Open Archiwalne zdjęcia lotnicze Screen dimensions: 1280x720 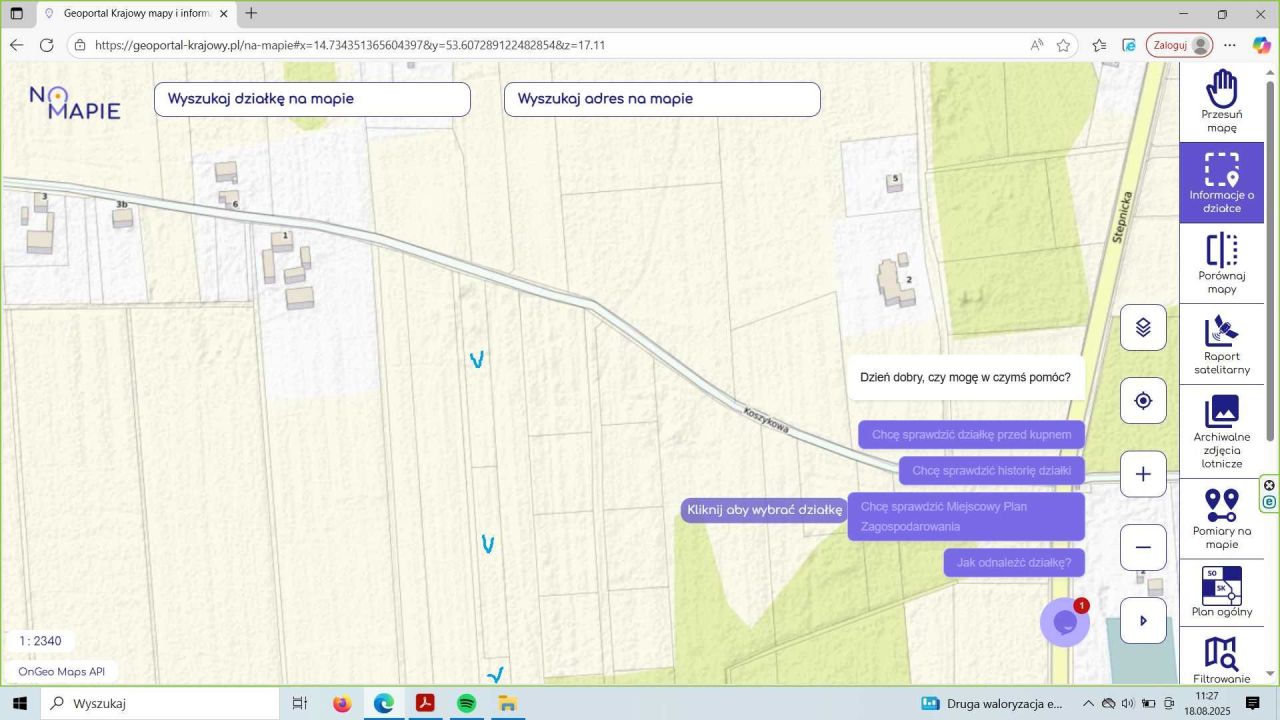[1221, 430]
